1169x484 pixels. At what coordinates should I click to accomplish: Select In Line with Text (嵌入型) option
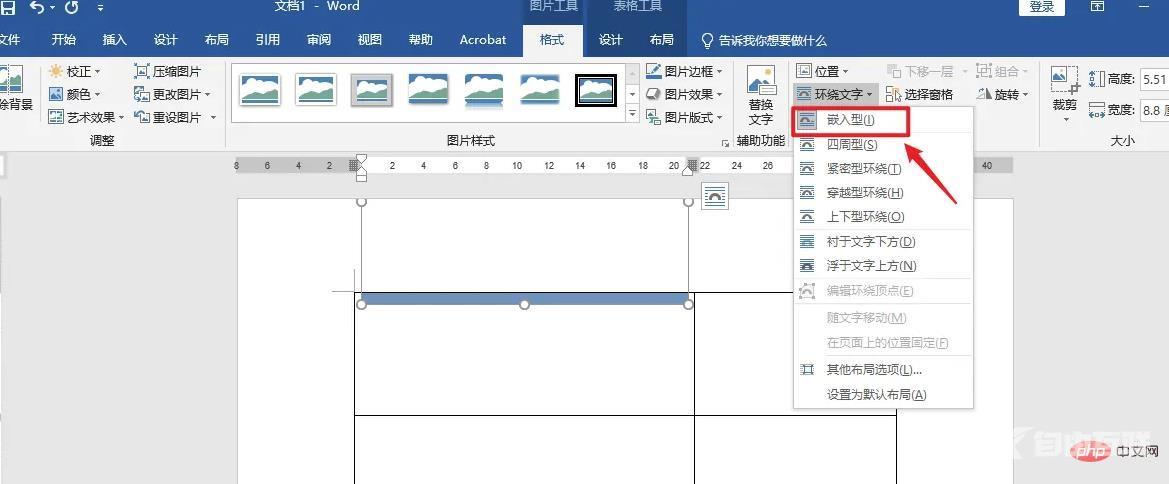pyautogui.click(x=850, y=120)
